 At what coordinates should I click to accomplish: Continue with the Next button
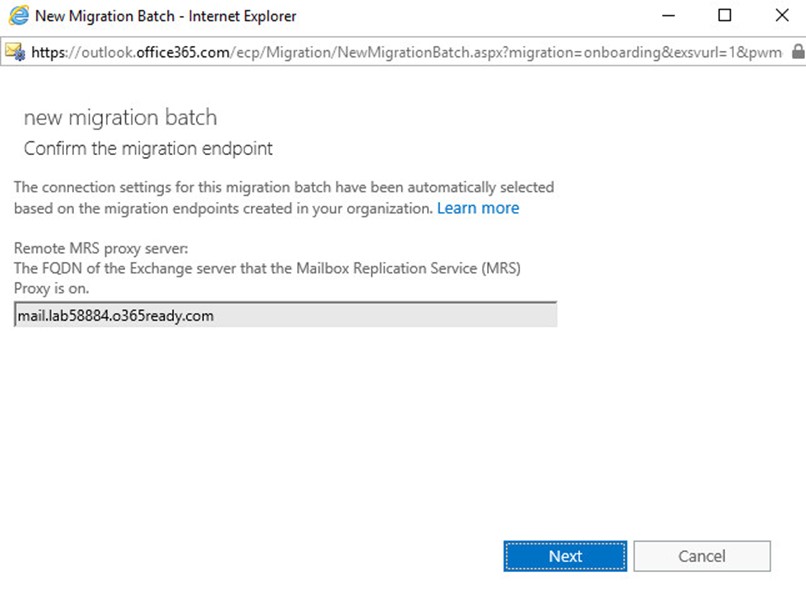(565, 556)
